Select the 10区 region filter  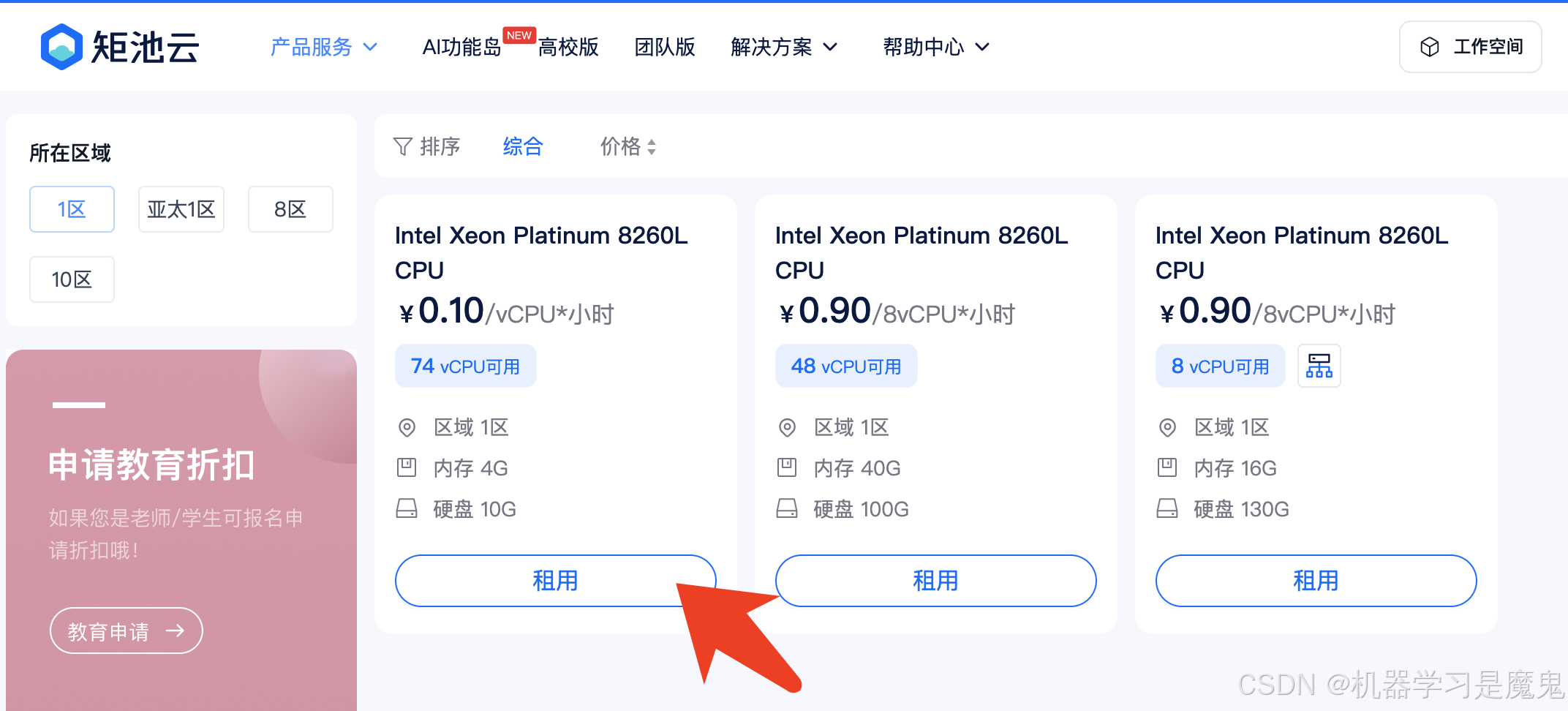coord(72,279)
